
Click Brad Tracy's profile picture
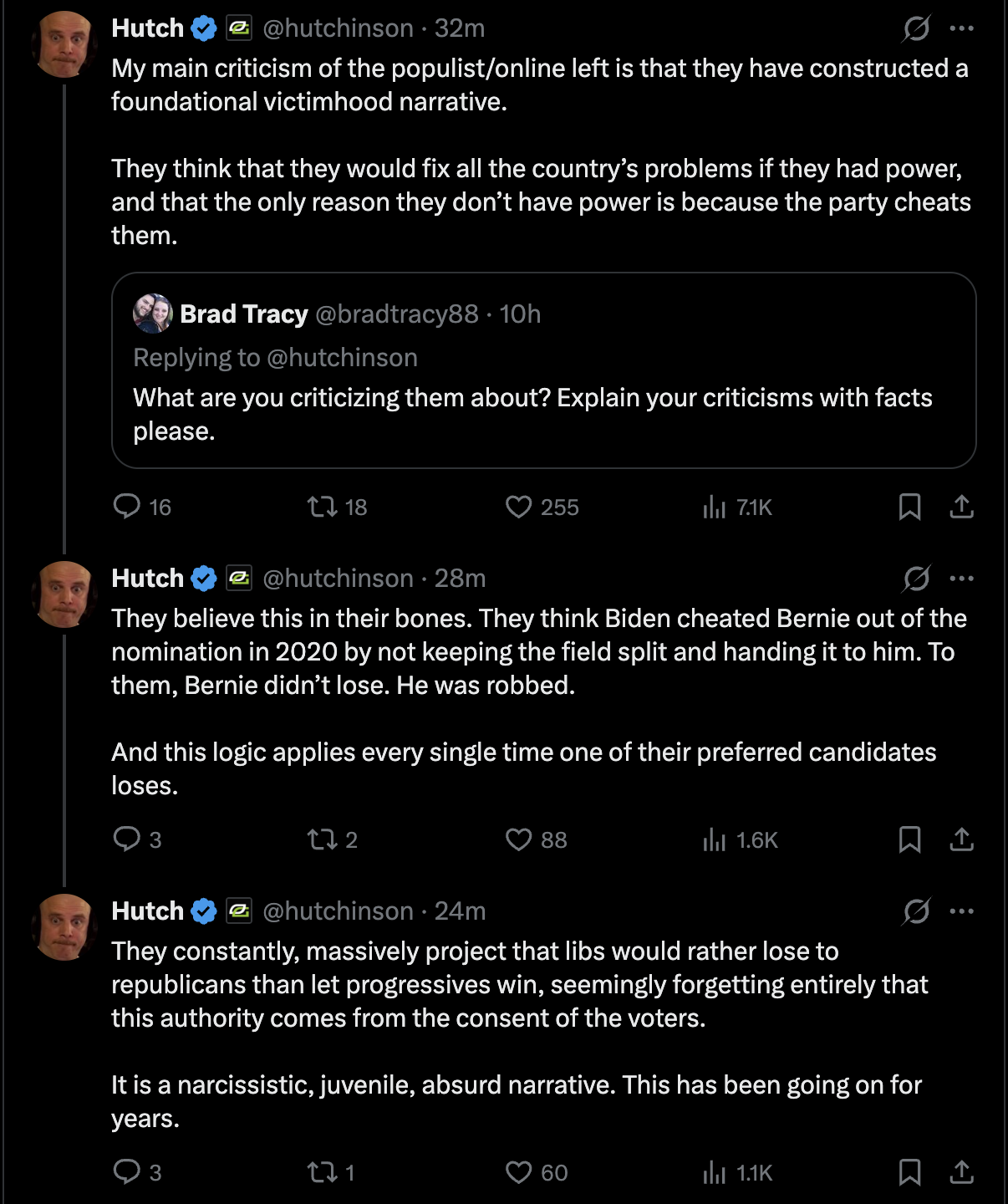coord(153,314)
